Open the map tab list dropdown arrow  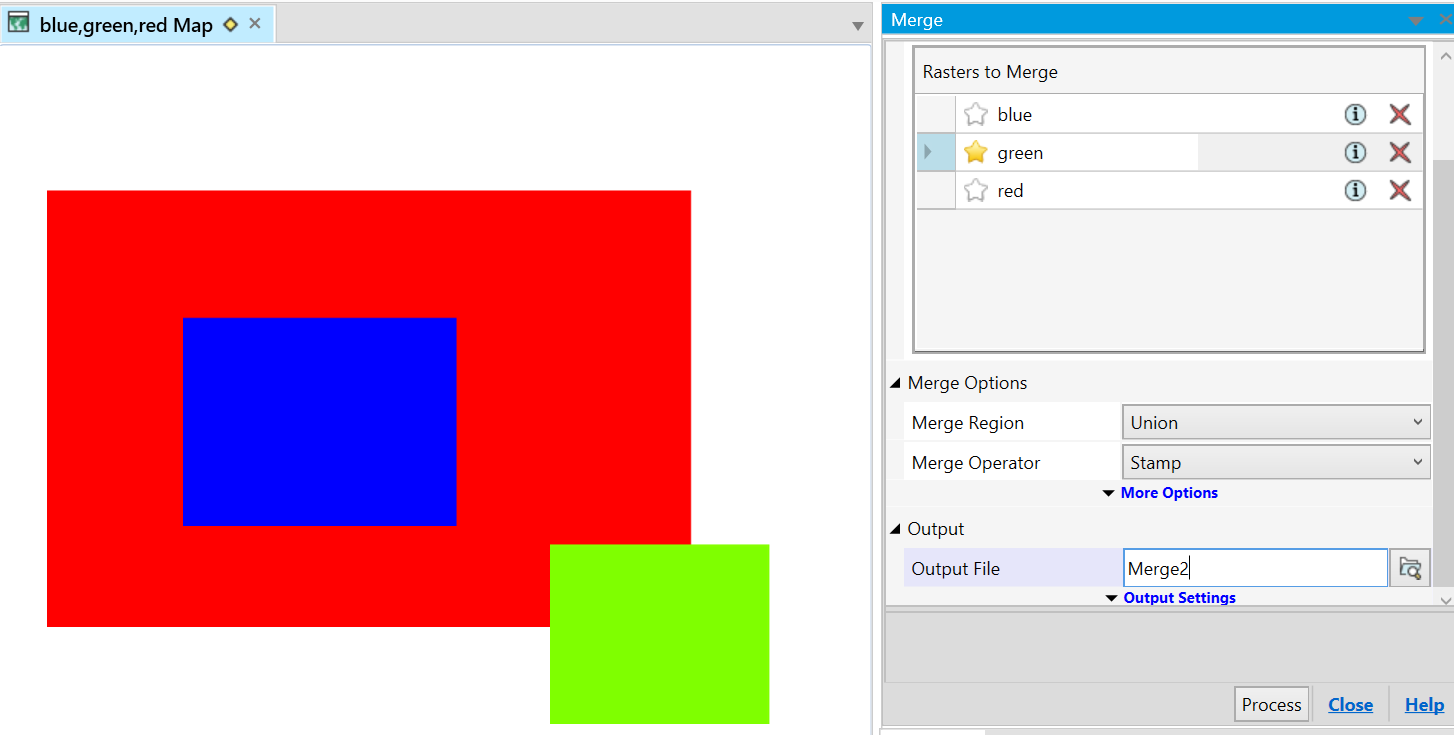click(858, 26)
